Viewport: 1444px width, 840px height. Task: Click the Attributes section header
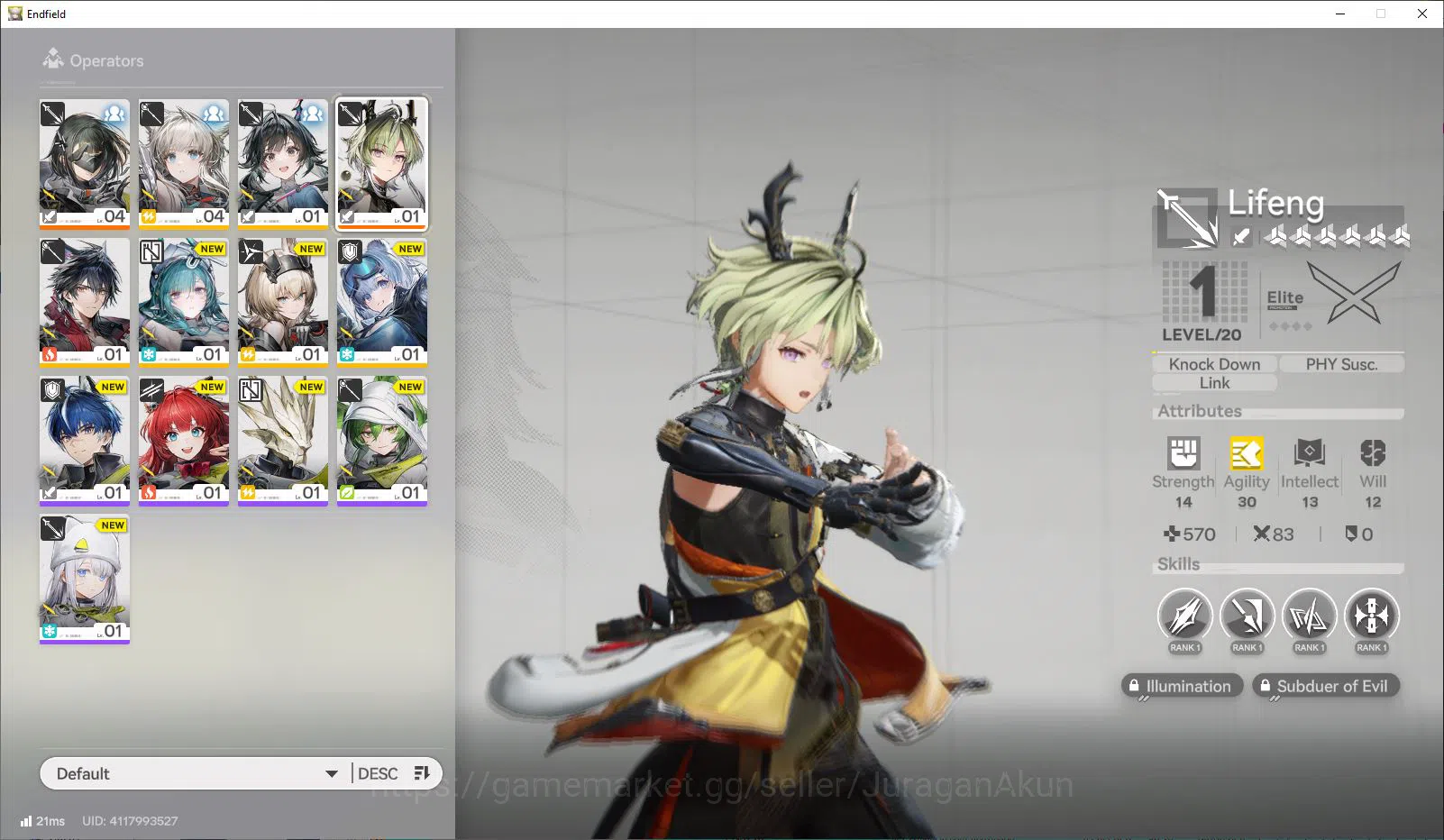pos(1200,411)
